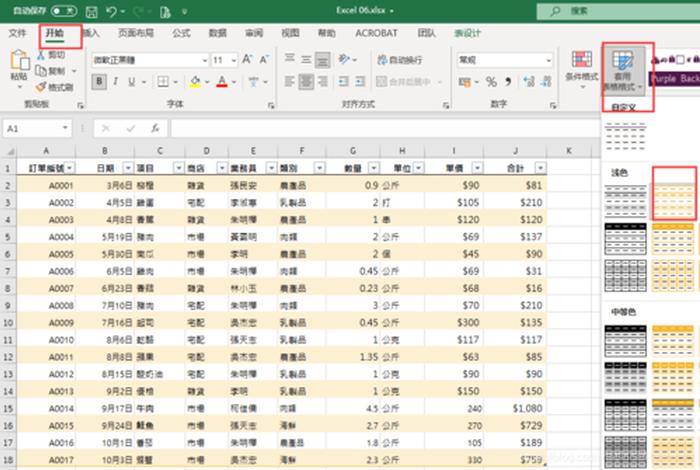Image resolution: width=700 pixels, height=470 pixels.
Task: Open the font size dropdown
Action: coord(233,60)
